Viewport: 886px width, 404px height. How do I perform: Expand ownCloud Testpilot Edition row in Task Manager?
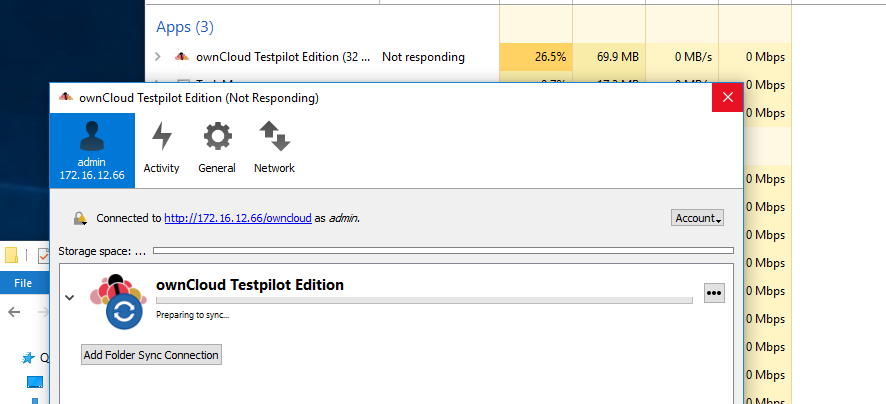tap(158, 57)
